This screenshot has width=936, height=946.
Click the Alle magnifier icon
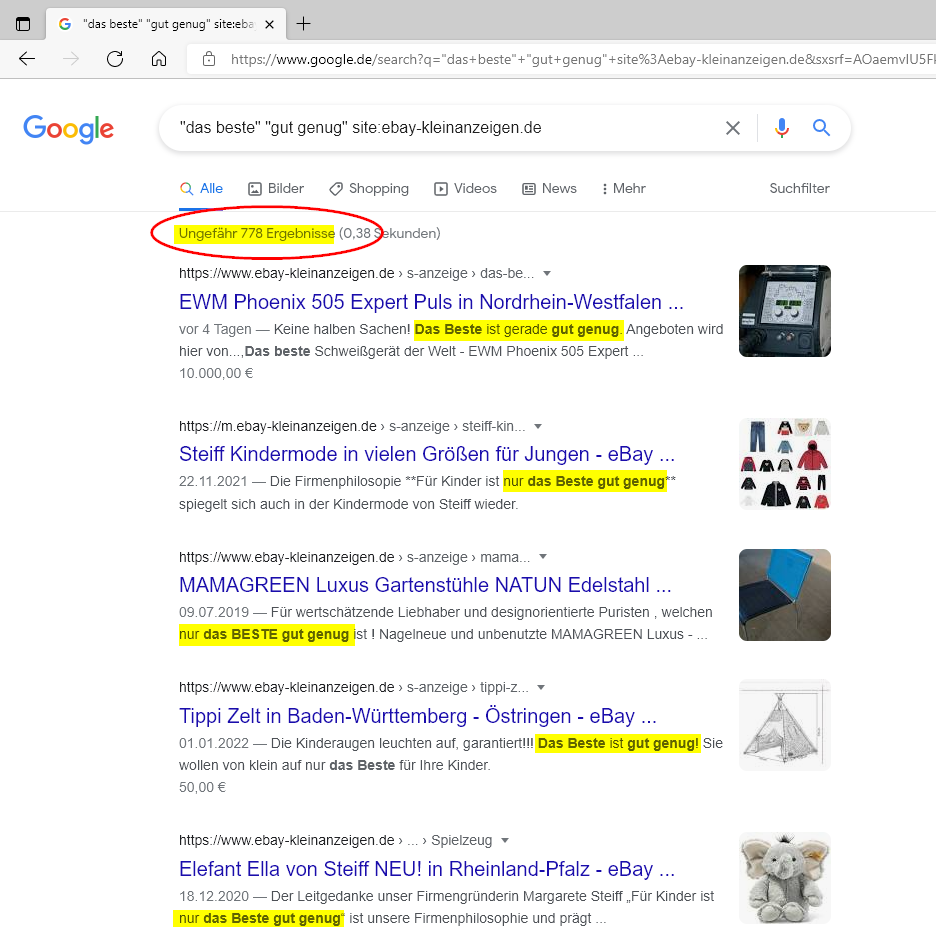tap(186, 189)
